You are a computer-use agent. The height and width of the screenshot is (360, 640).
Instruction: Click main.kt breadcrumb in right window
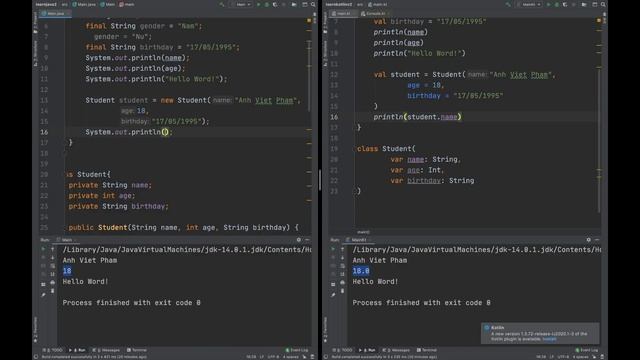coord(378,4)
